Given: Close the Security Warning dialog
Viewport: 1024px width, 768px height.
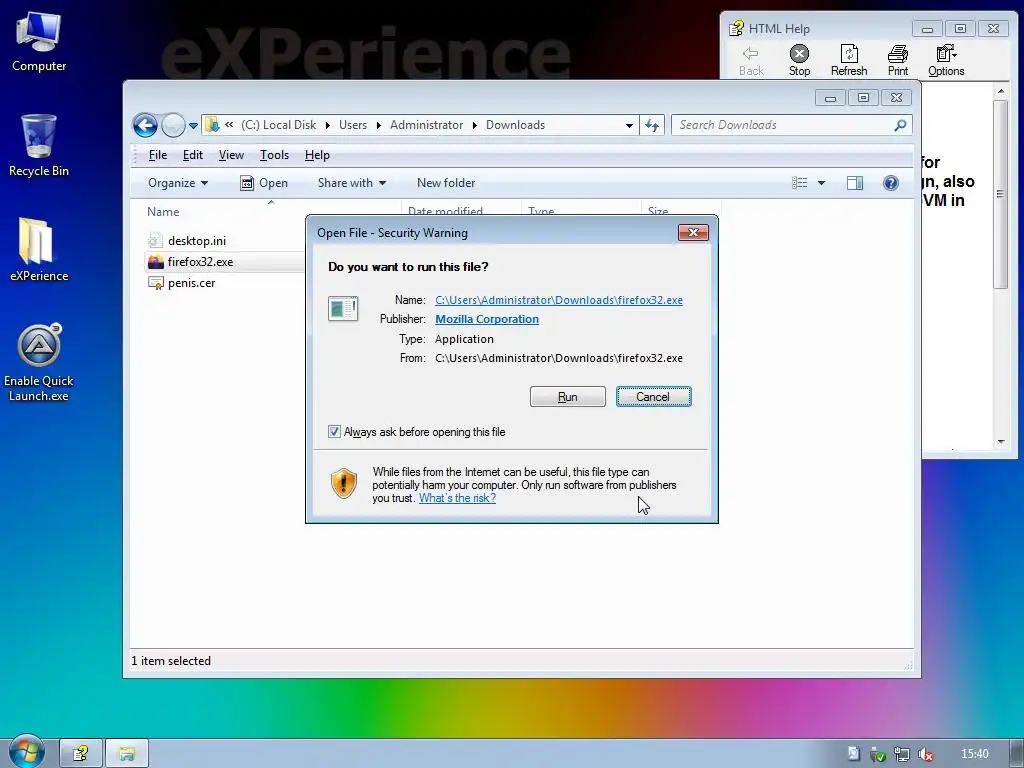Looking at the screenshot, I should (693, 232).
